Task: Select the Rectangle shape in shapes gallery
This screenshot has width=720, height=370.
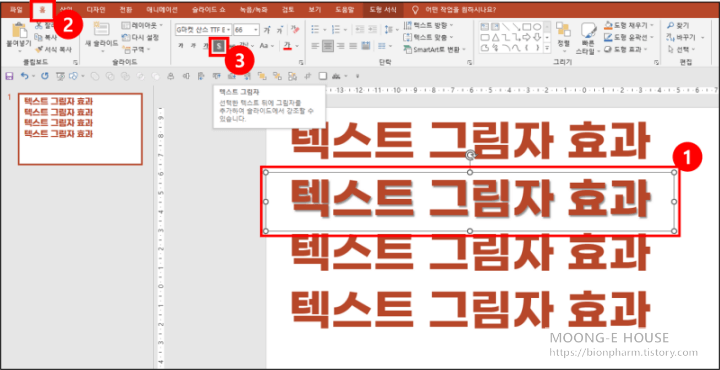Action: click(526, 27)
